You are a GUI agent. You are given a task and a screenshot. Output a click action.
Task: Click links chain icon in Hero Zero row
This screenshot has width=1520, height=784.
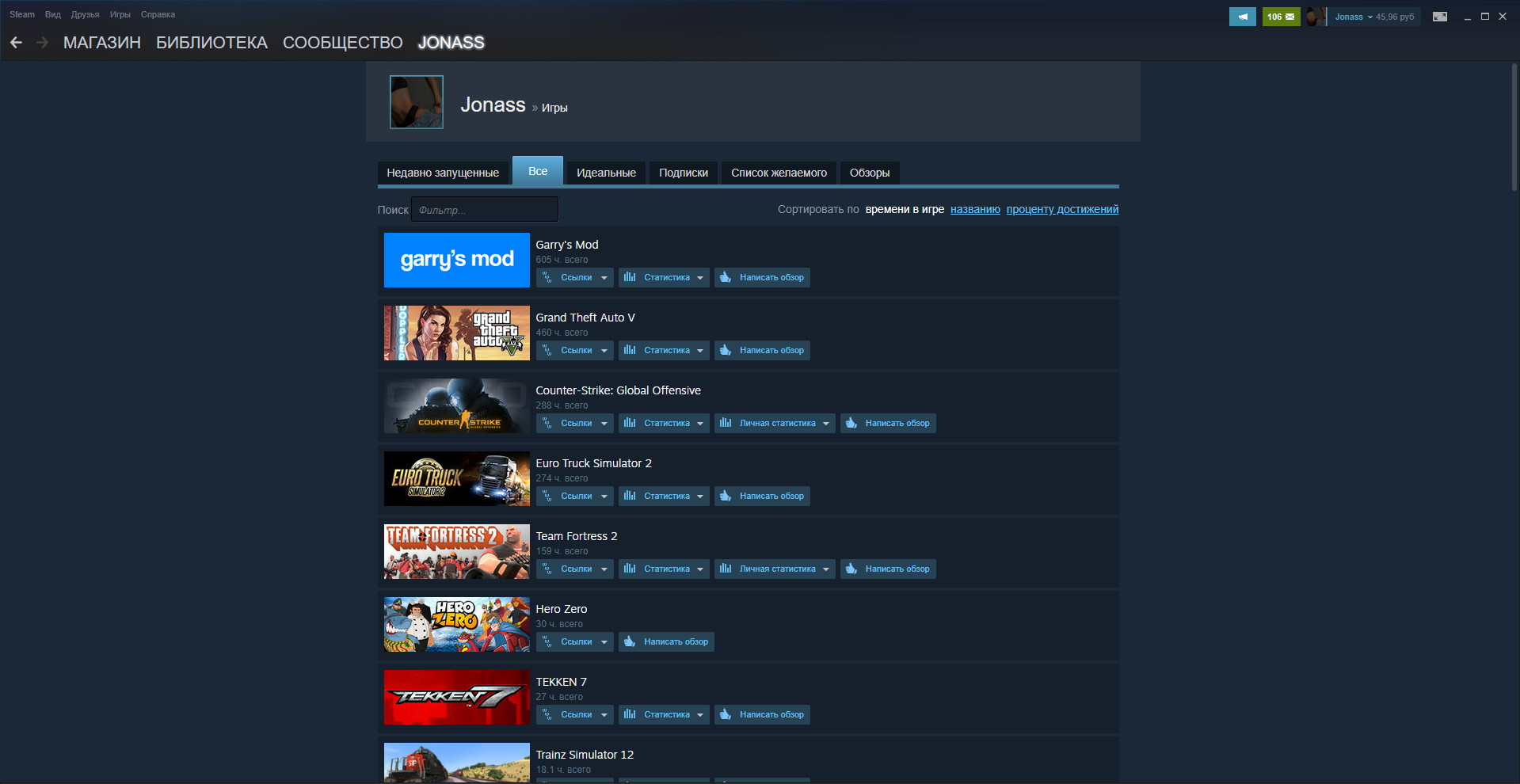click(547, 641)
